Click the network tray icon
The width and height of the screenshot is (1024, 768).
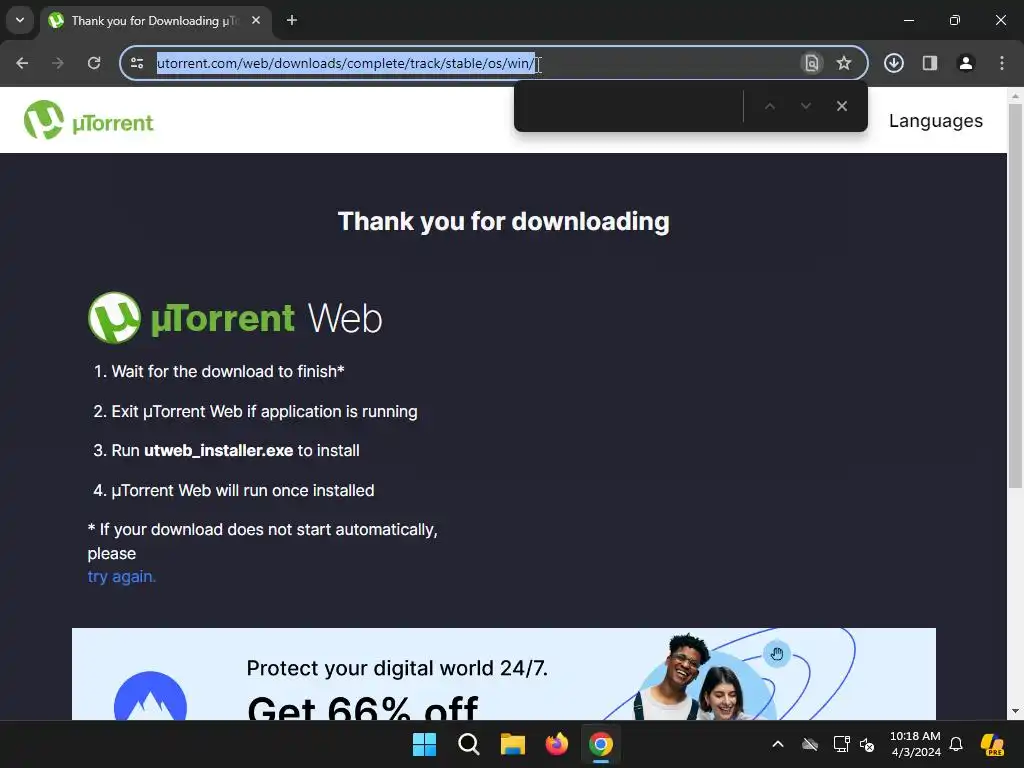(841, 744)
